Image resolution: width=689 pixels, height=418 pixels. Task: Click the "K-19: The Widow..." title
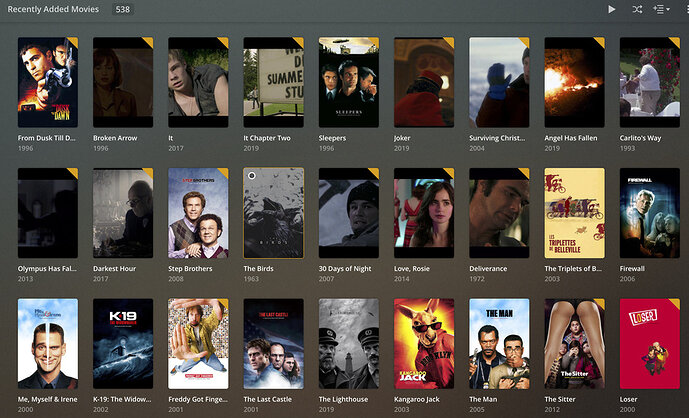(122, 400)
